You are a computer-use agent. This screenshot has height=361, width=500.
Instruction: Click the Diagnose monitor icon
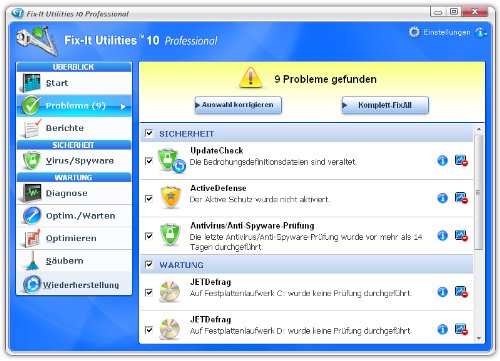tap(31, 193)
